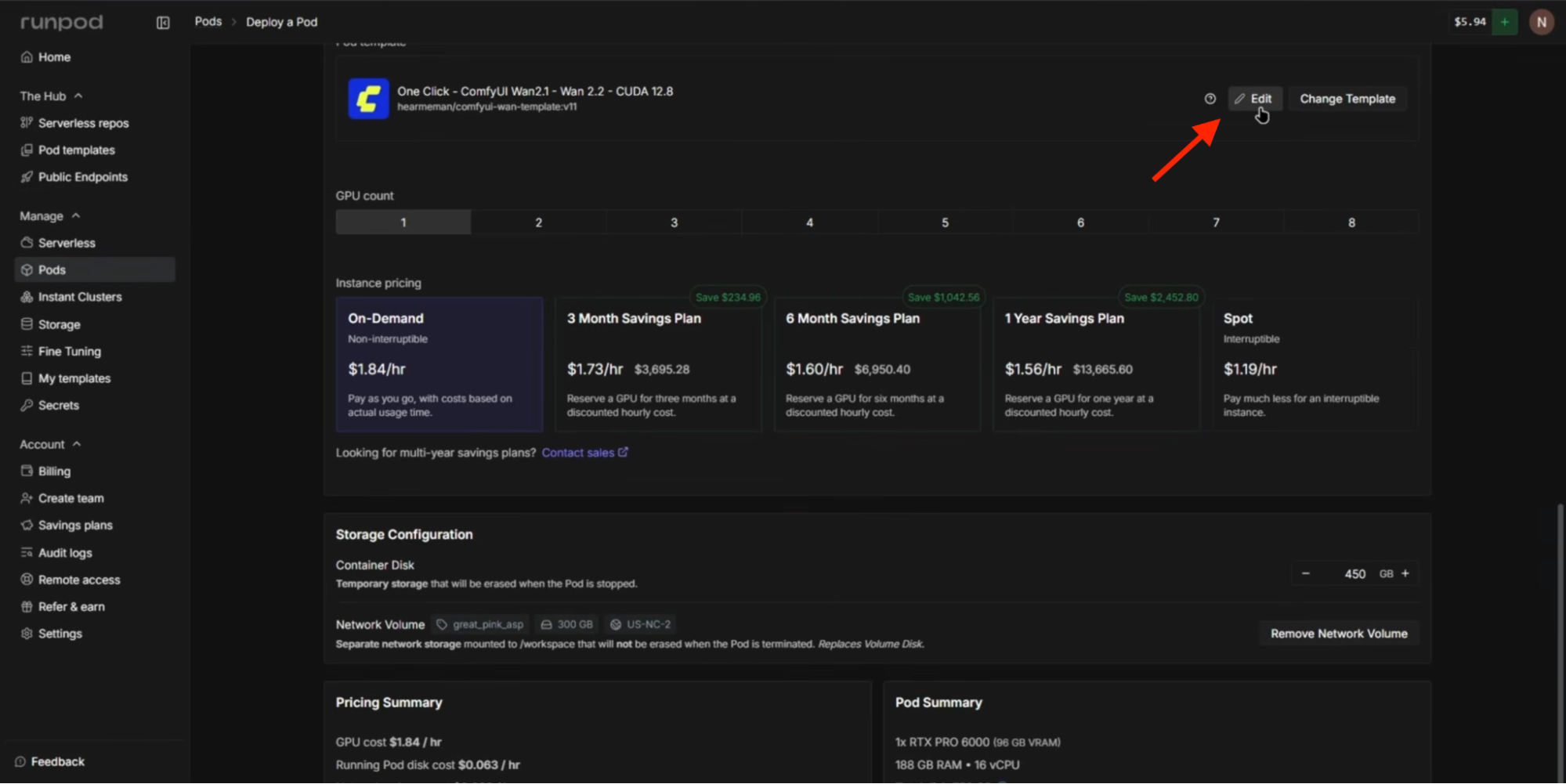Add credits with the green plus button

point(1505,22)
